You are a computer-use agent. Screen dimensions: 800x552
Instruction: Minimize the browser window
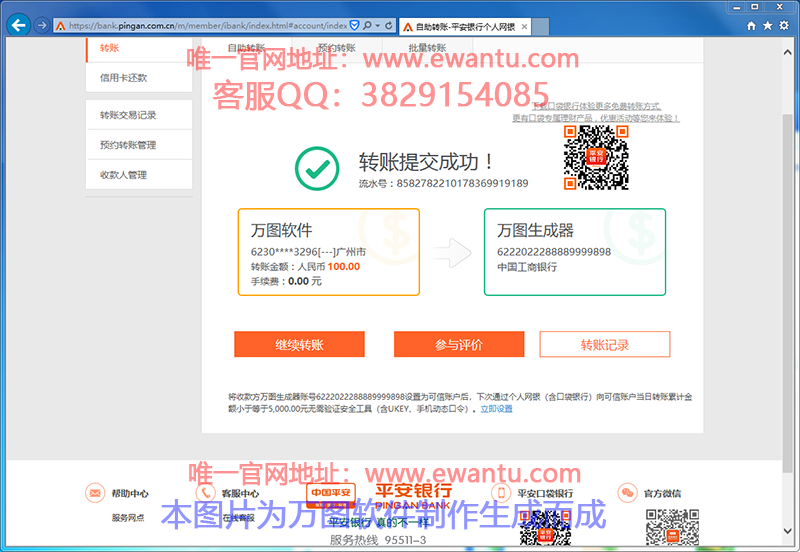(736, 7)
